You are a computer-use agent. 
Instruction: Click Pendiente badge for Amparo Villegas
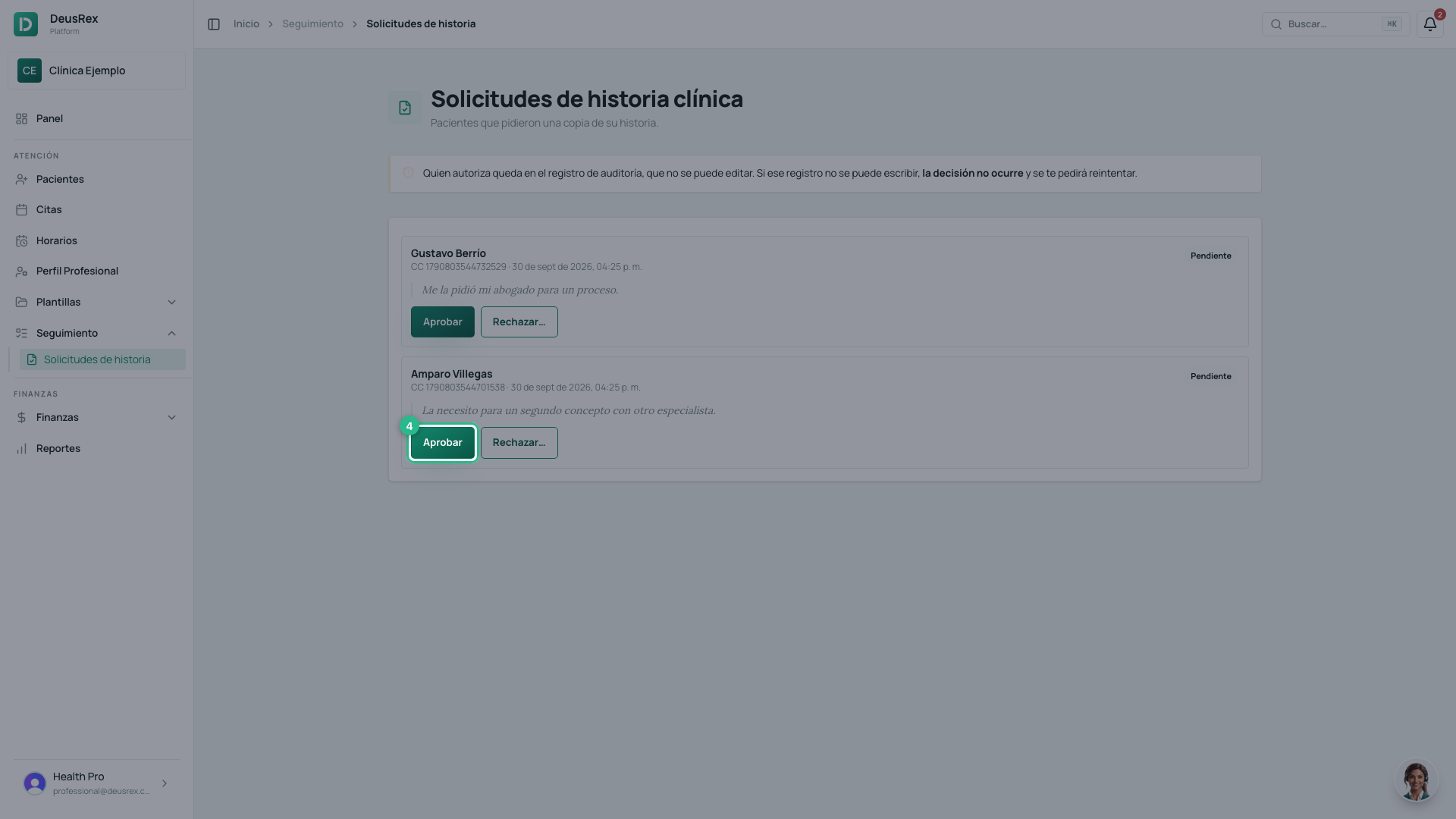pos(1211,377)
